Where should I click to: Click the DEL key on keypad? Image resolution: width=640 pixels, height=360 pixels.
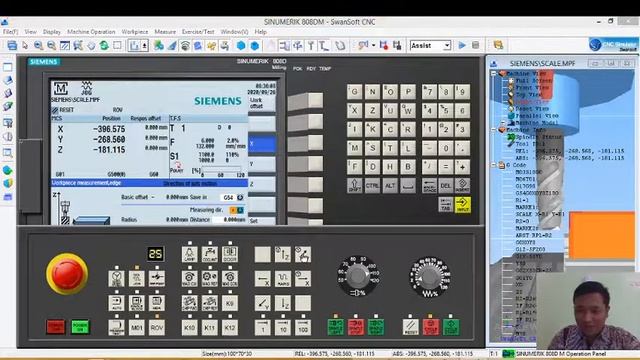(446, 185)
